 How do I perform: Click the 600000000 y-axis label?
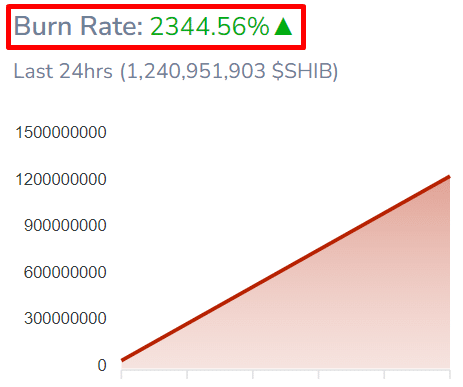tap(65, 272)
